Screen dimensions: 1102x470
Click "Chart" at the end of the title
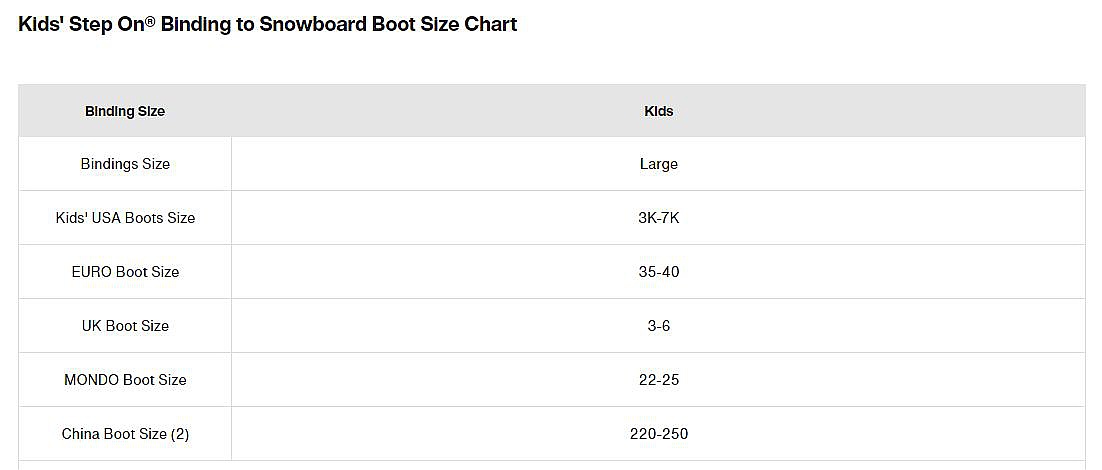[490, 24]
